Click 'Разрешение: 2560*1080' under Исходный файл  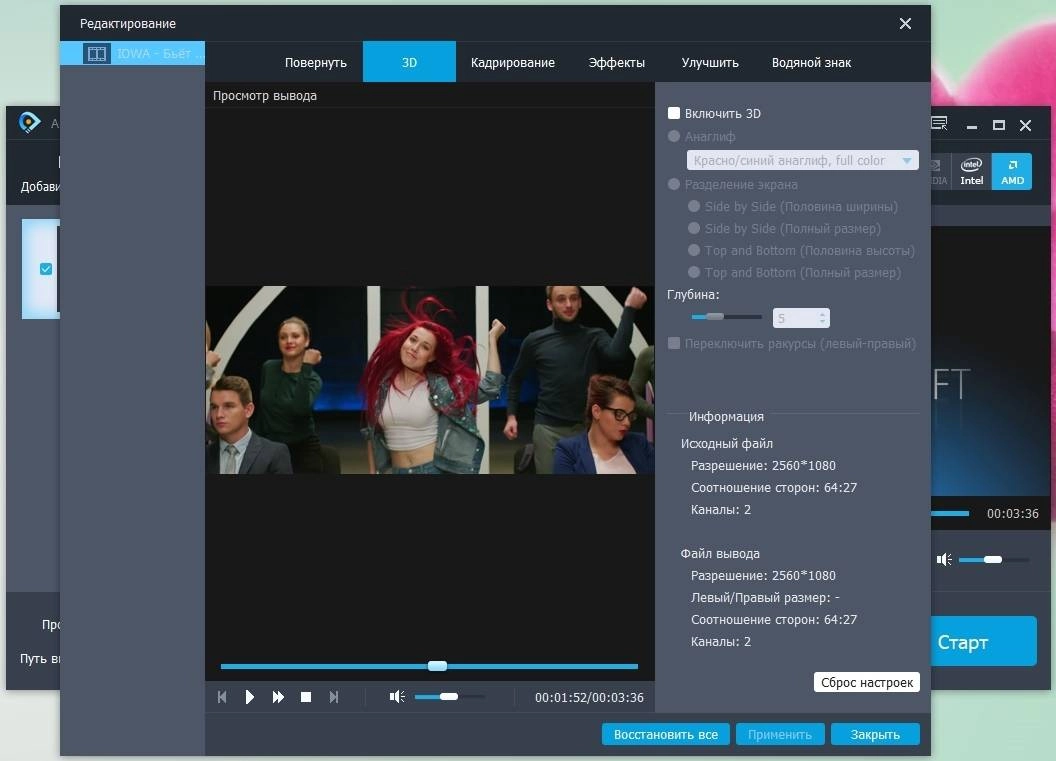tap(763, 465)
